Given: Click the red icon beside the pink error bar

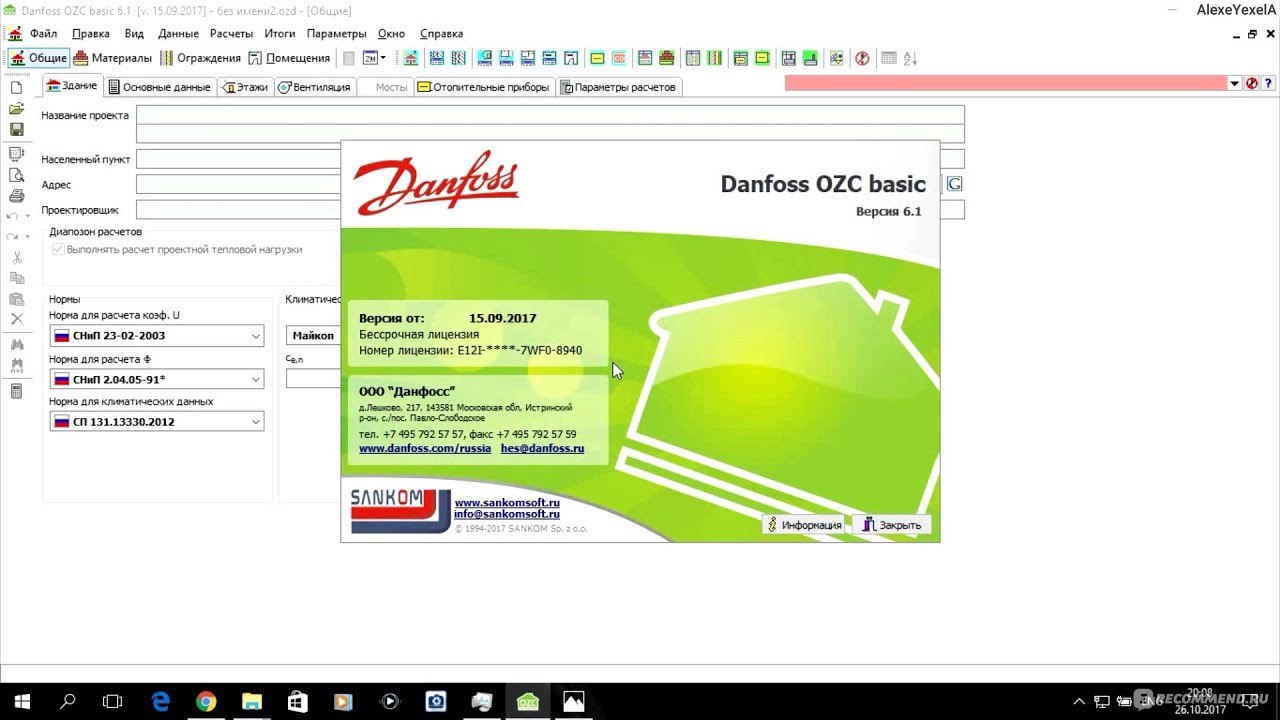Looking at the screenshot, I should click(x=1251, y=84).
